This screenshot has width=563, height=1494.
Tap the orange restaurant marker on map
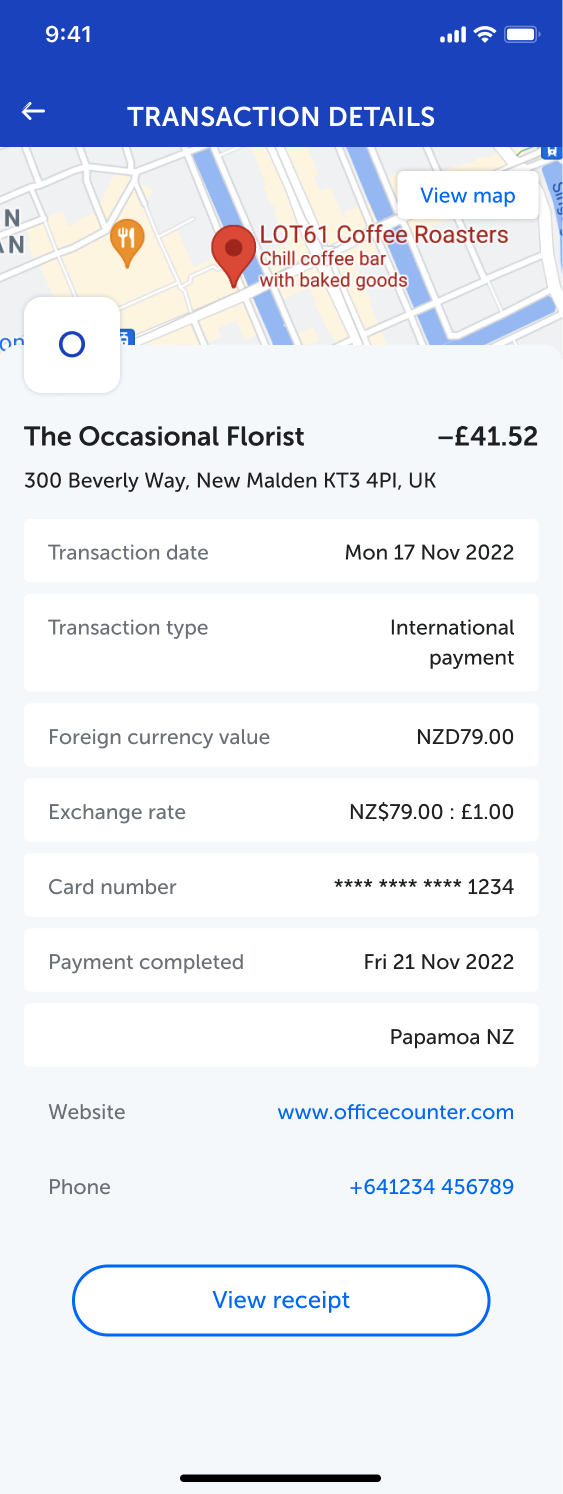(126, 243)
